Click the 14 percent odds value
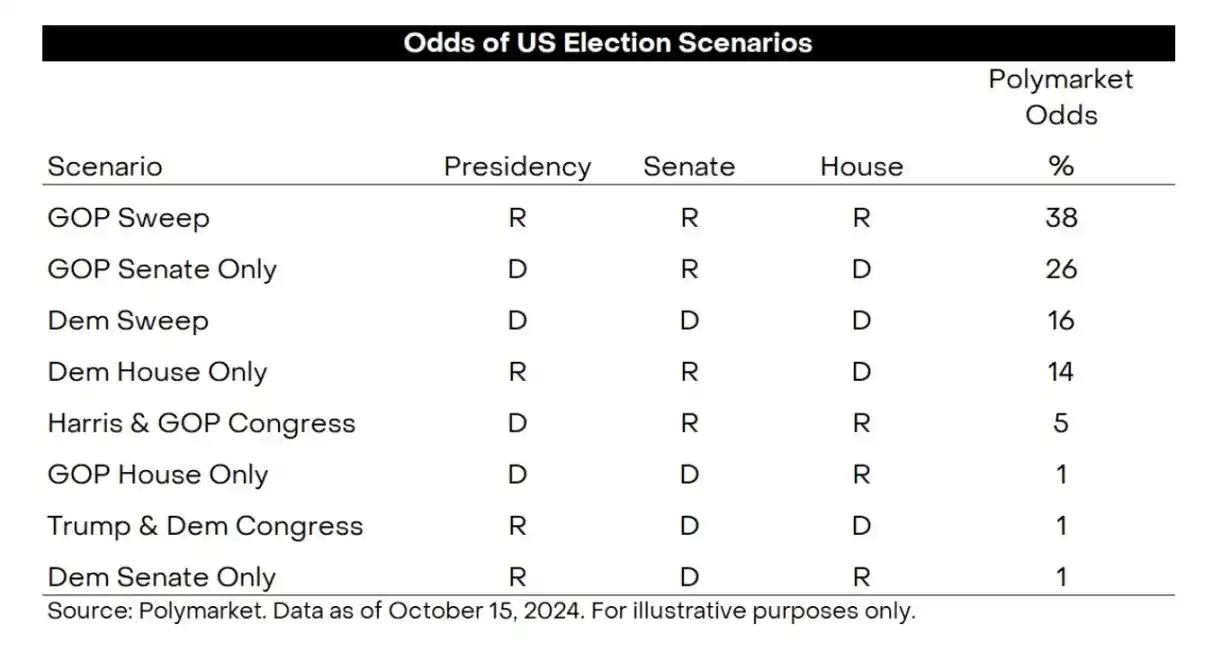 point(1060,372)
